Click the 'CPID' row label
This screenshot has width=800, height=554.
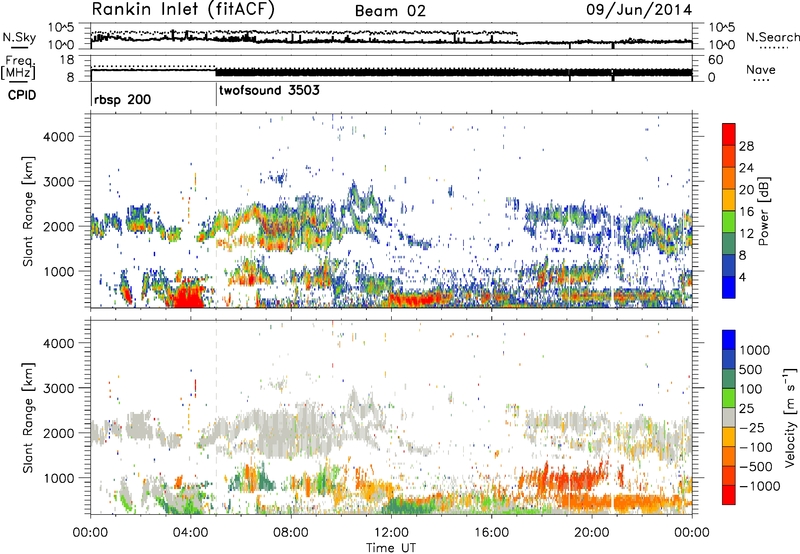point(22,95)
